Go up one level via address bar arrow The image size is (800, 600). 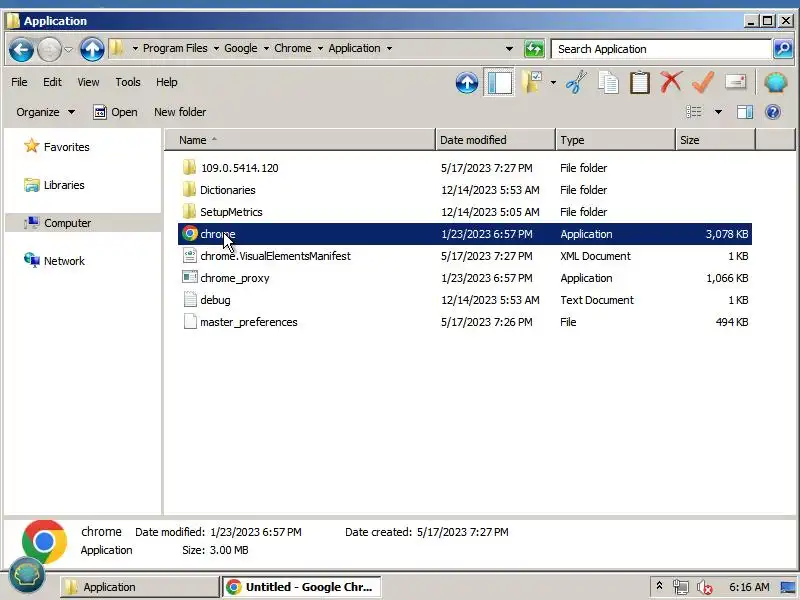[92, 49]
